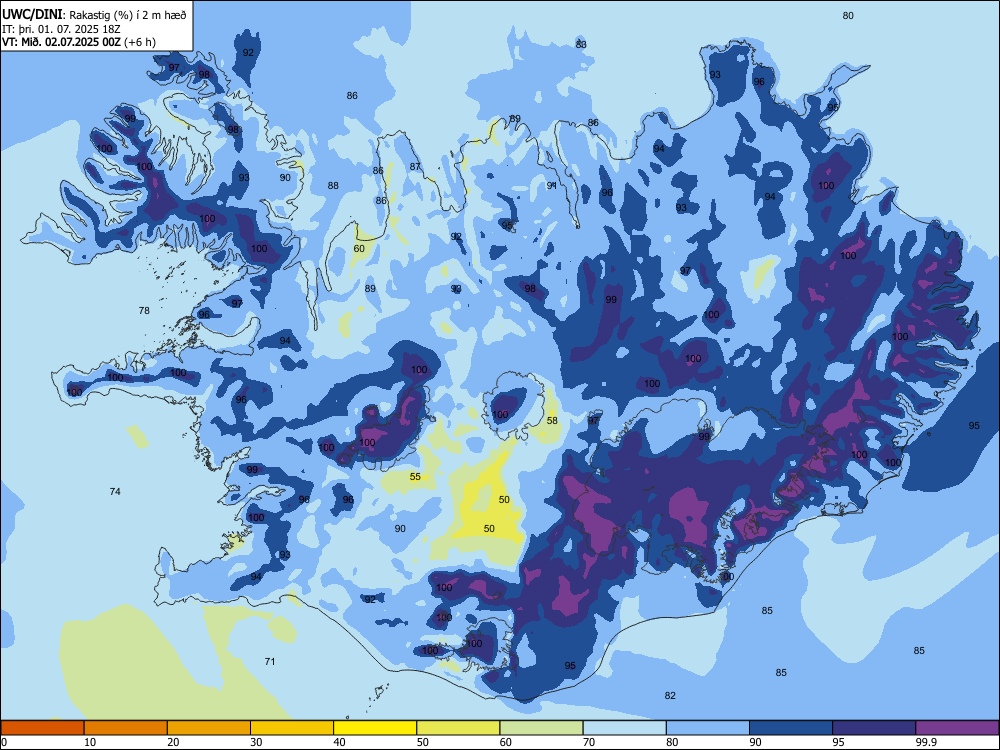Click the 'Rakastig (%) í 2 m hæð' label

click(128, 15)
